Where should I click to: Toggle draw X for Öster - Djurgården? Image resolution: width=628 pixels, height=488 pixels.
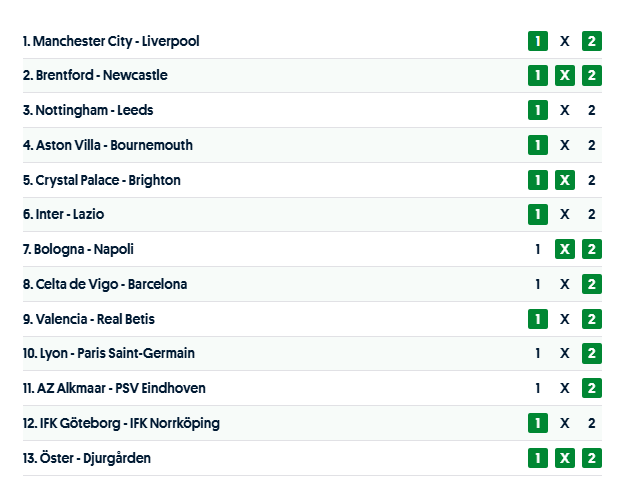pyautogui.click(x=565, y=458)
